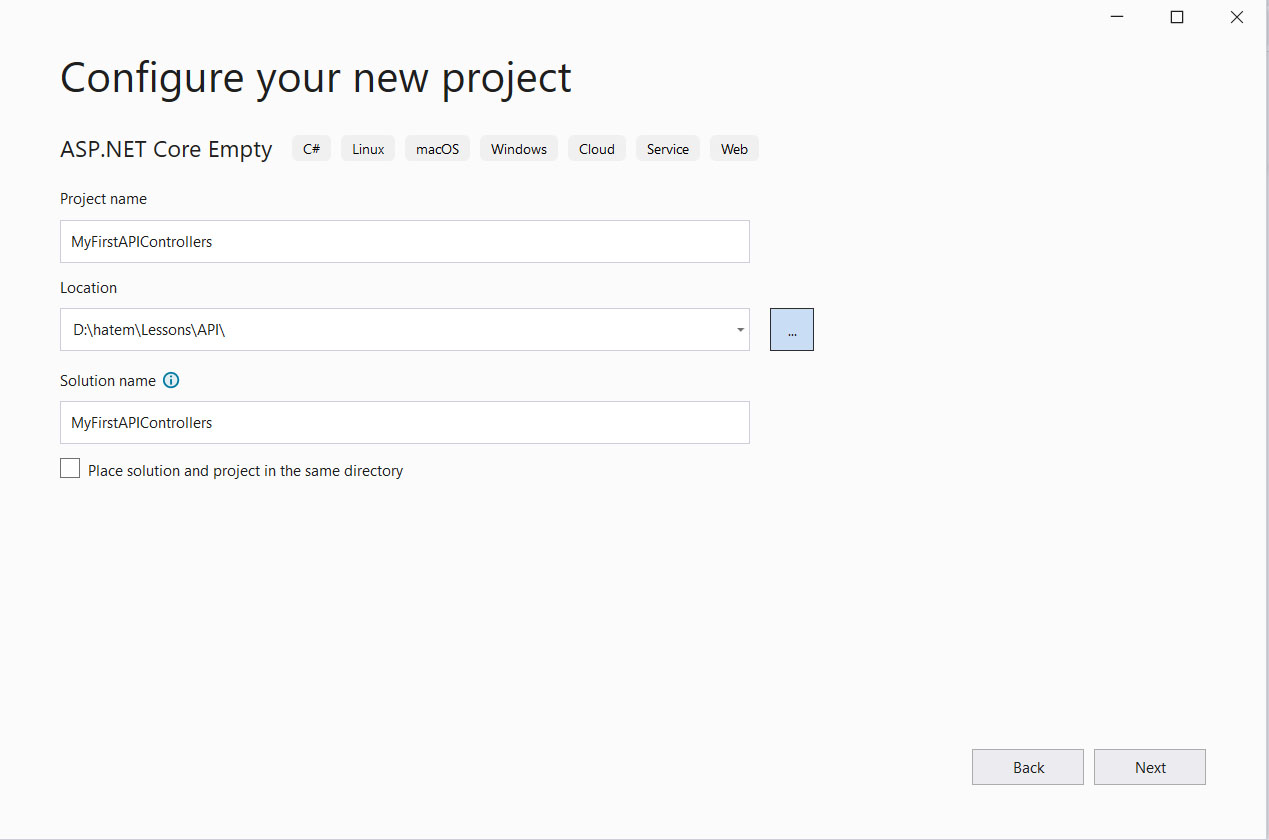Click the ASP.NET Core Empty template heading

tap(166, 149)
